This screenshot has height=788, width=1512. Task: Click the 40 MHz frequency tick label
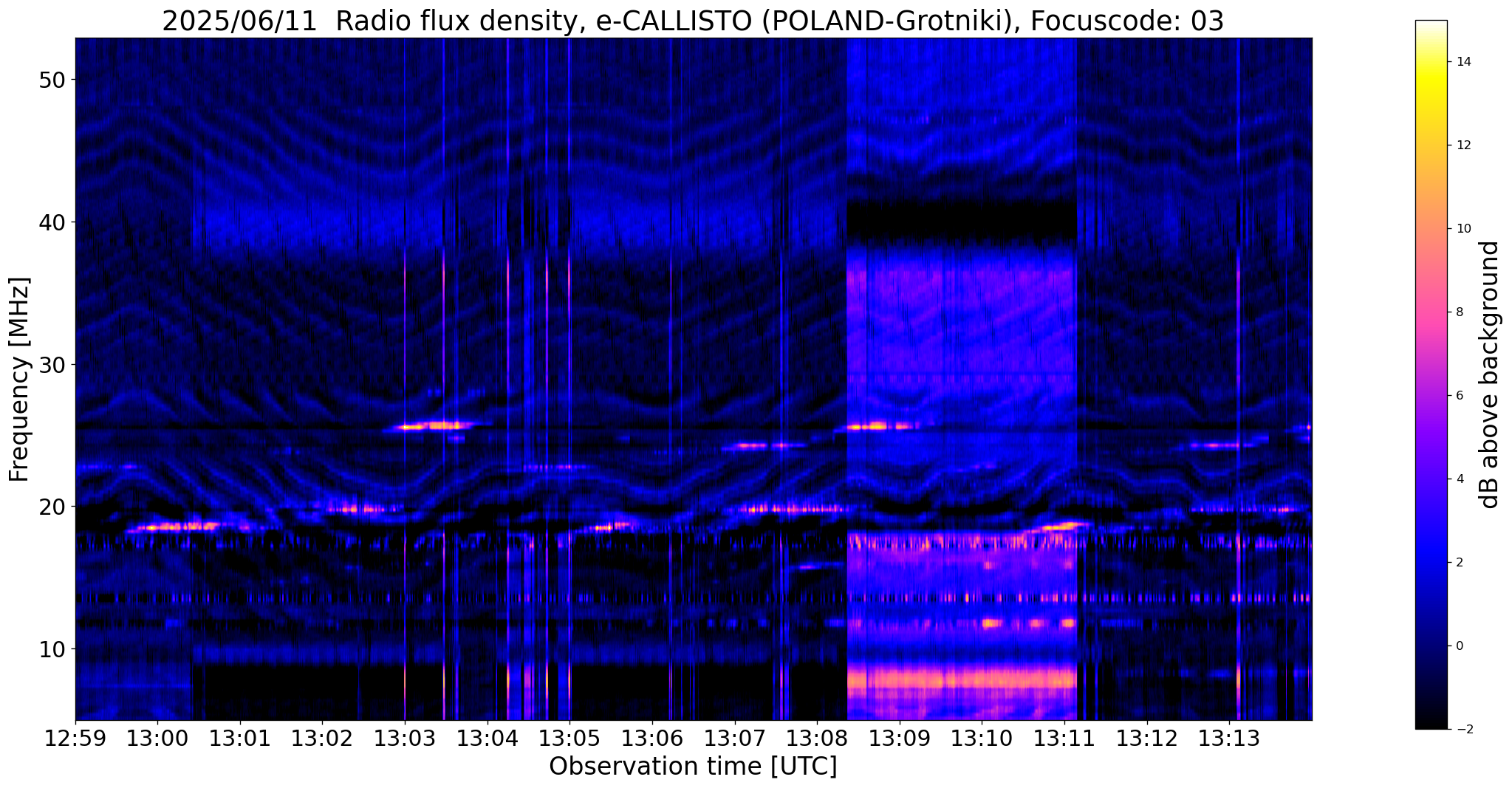point(52,222)
